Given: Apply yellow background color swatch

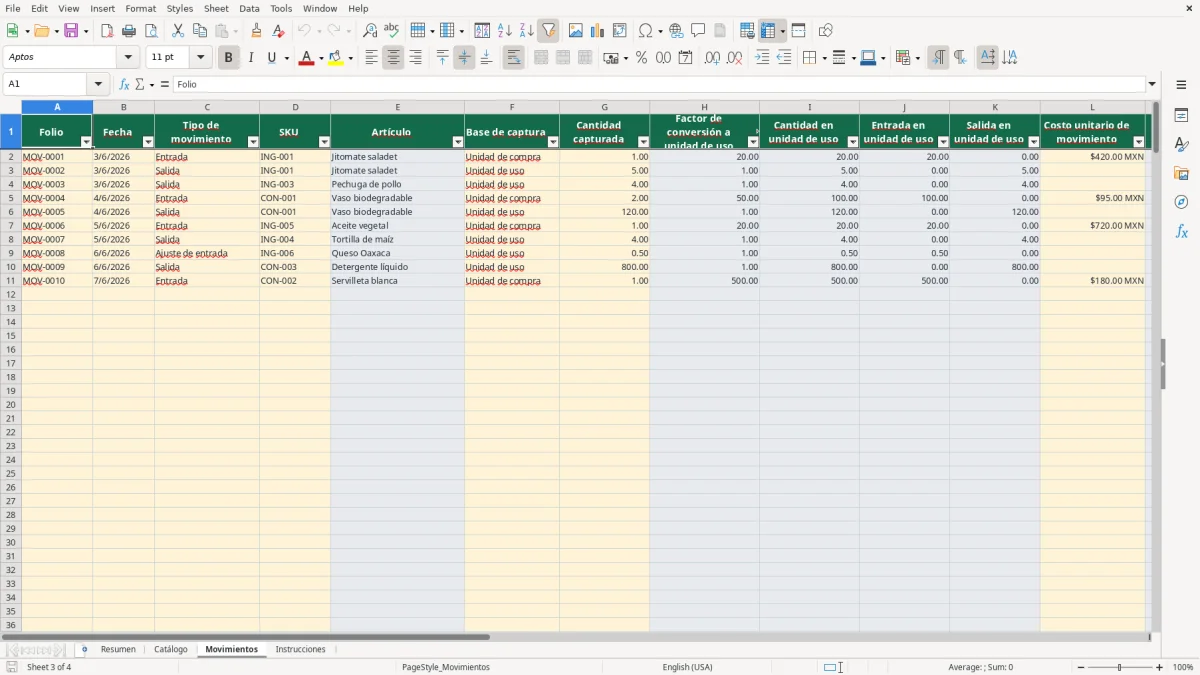Looking at the screenshot, I should [x=335, y=58].
